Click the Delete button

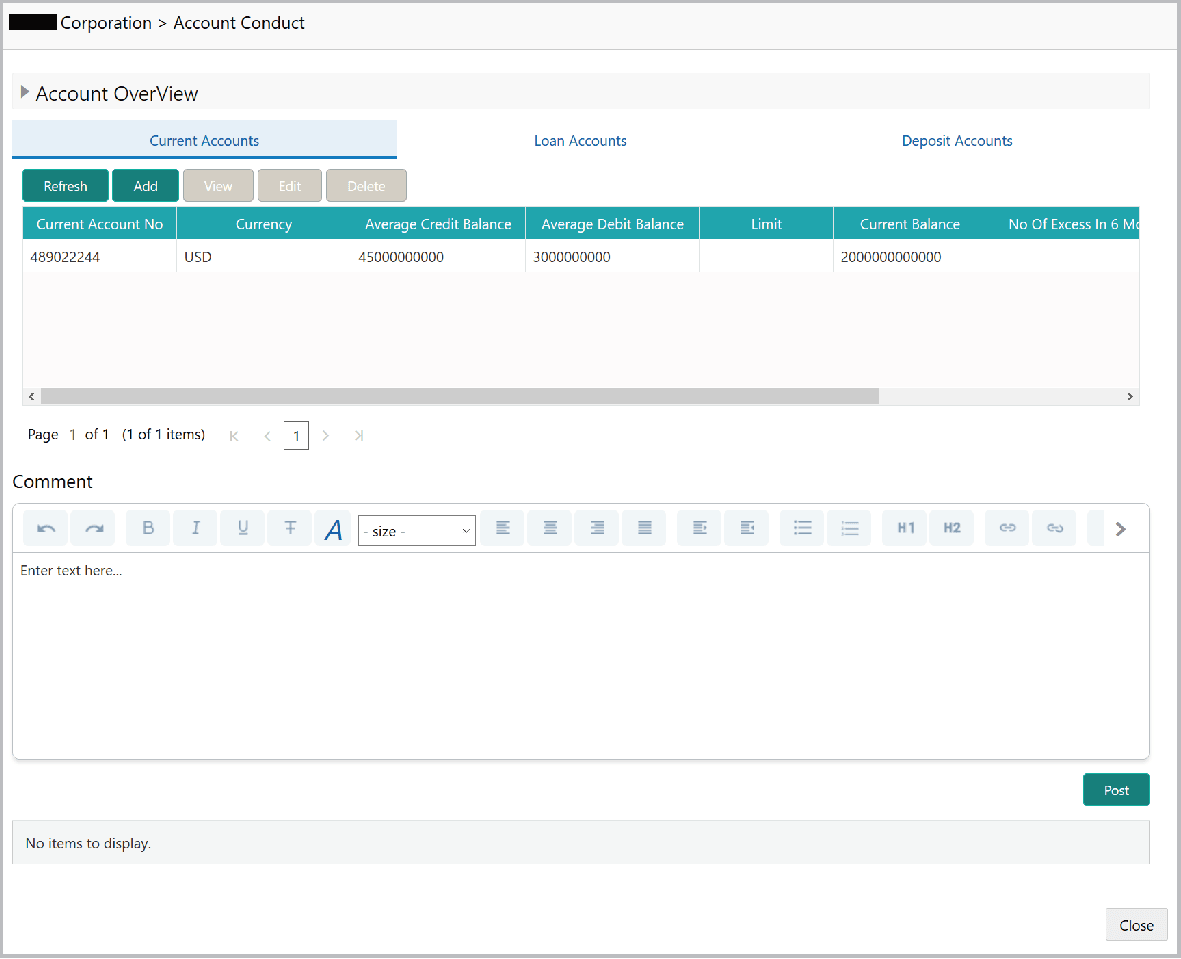pos(366,186)
